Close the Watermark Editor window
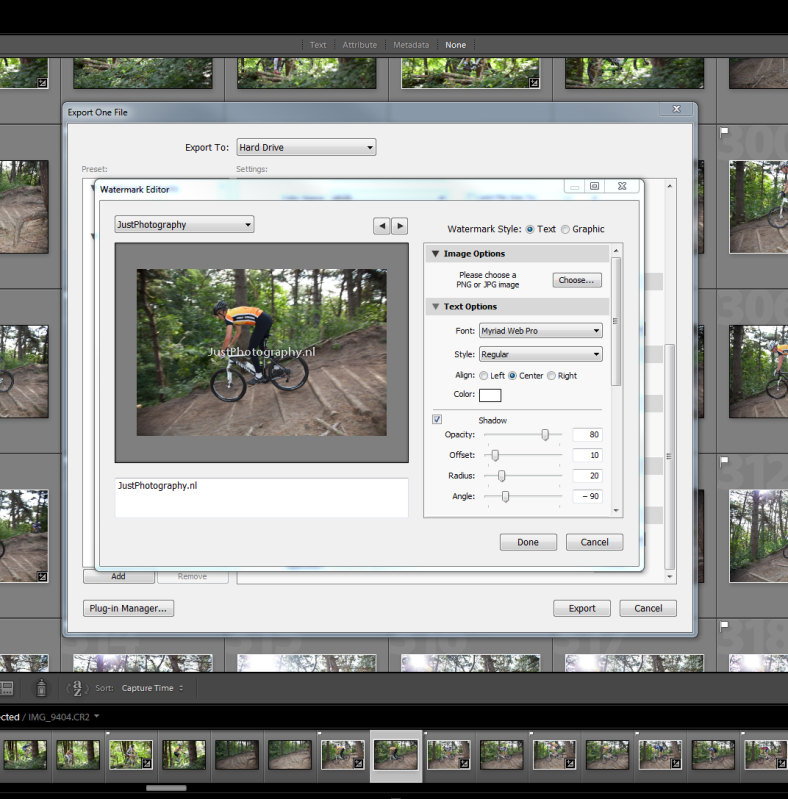 621,186
